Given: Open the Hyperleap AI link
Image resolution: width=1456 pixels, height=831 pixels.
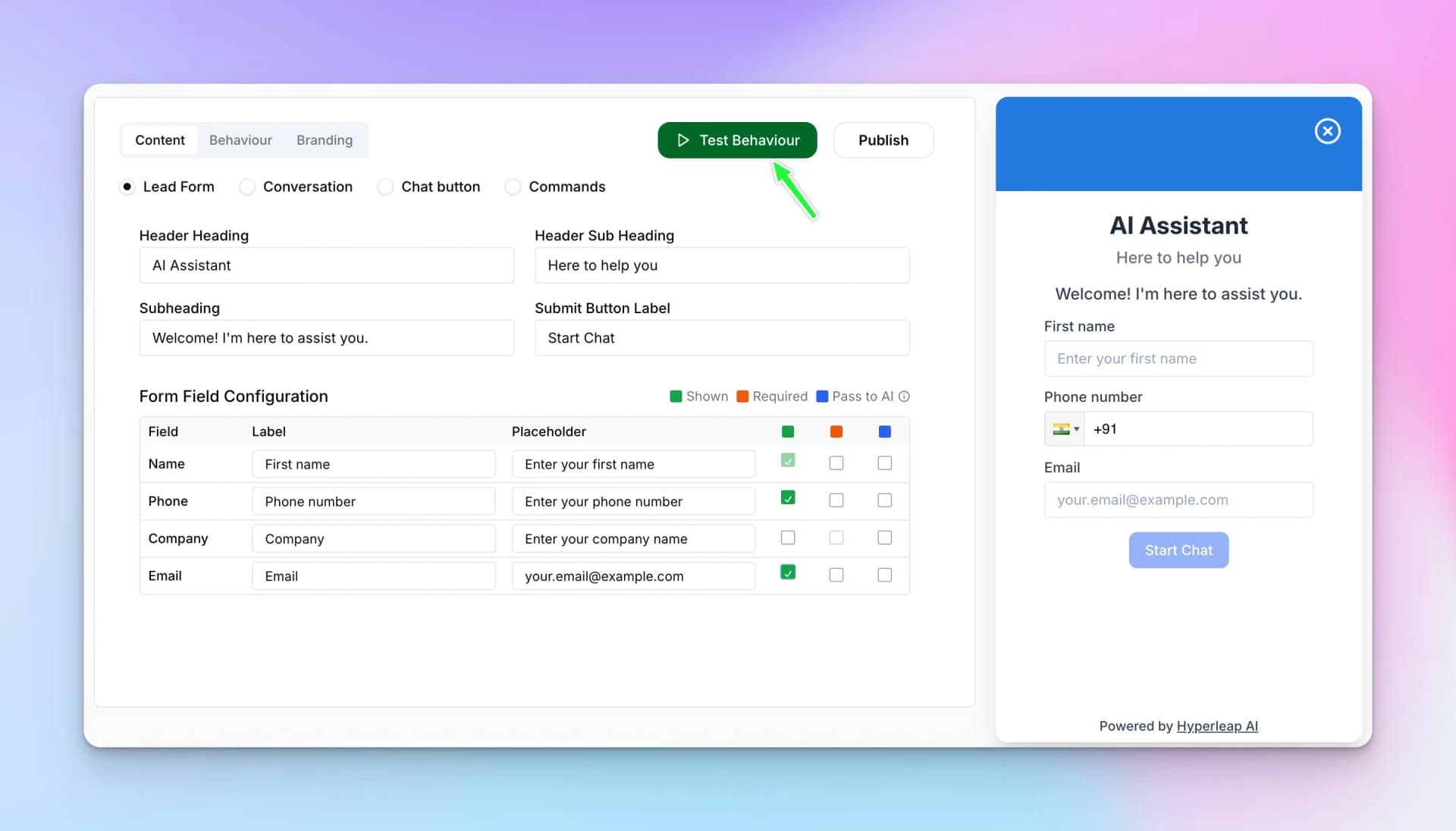Looking at the screenshot, I should click(1217, 726).
